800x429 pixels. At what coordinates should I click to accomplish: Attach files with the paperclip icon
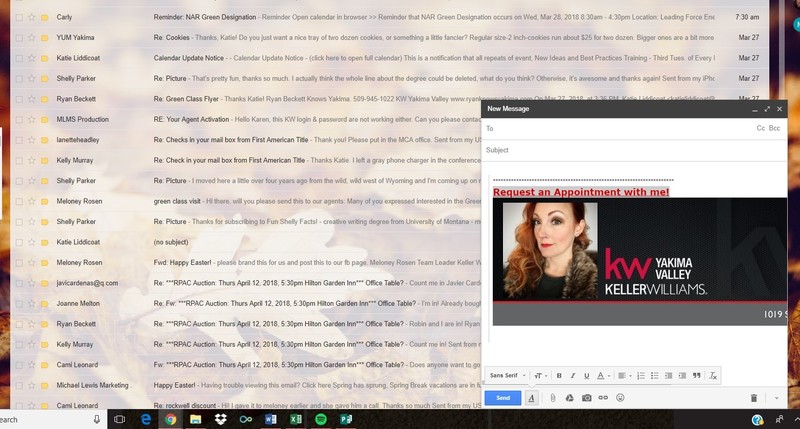553,398
